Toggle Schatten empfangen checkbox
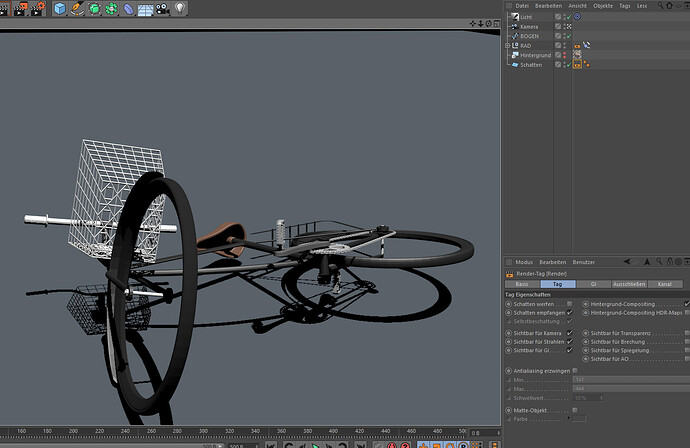Screen dimensions: 690x448 coord(569,312)
